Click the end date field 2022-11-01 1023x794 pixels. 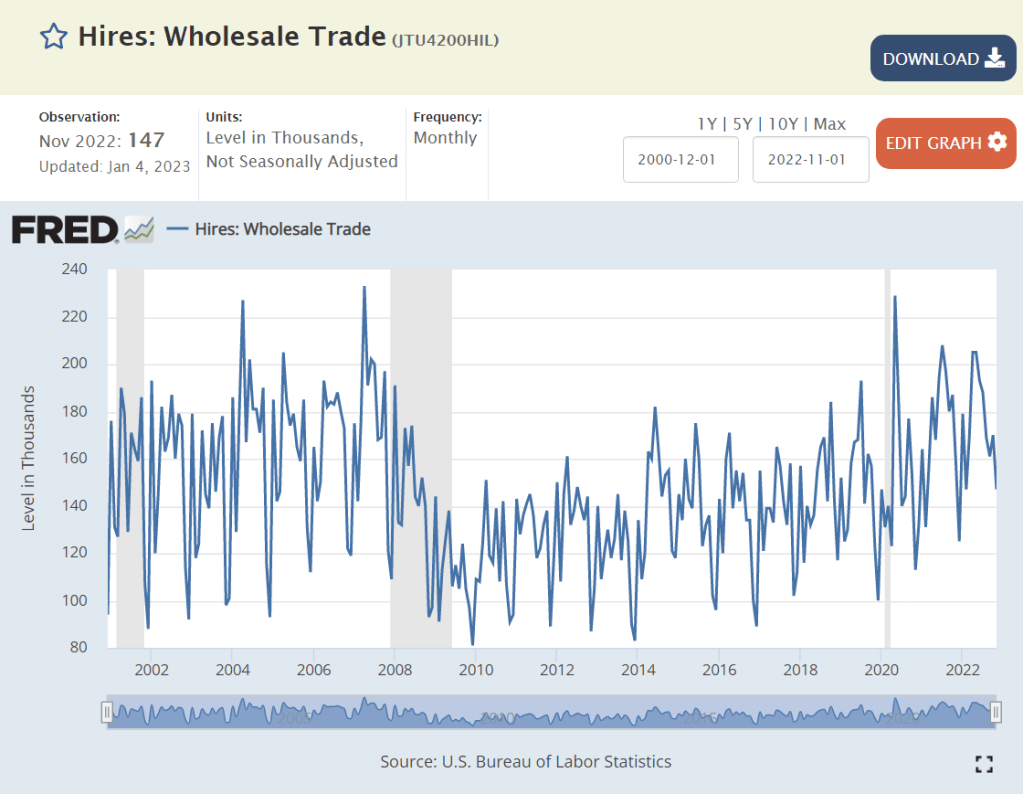click(x=810, y=160)
